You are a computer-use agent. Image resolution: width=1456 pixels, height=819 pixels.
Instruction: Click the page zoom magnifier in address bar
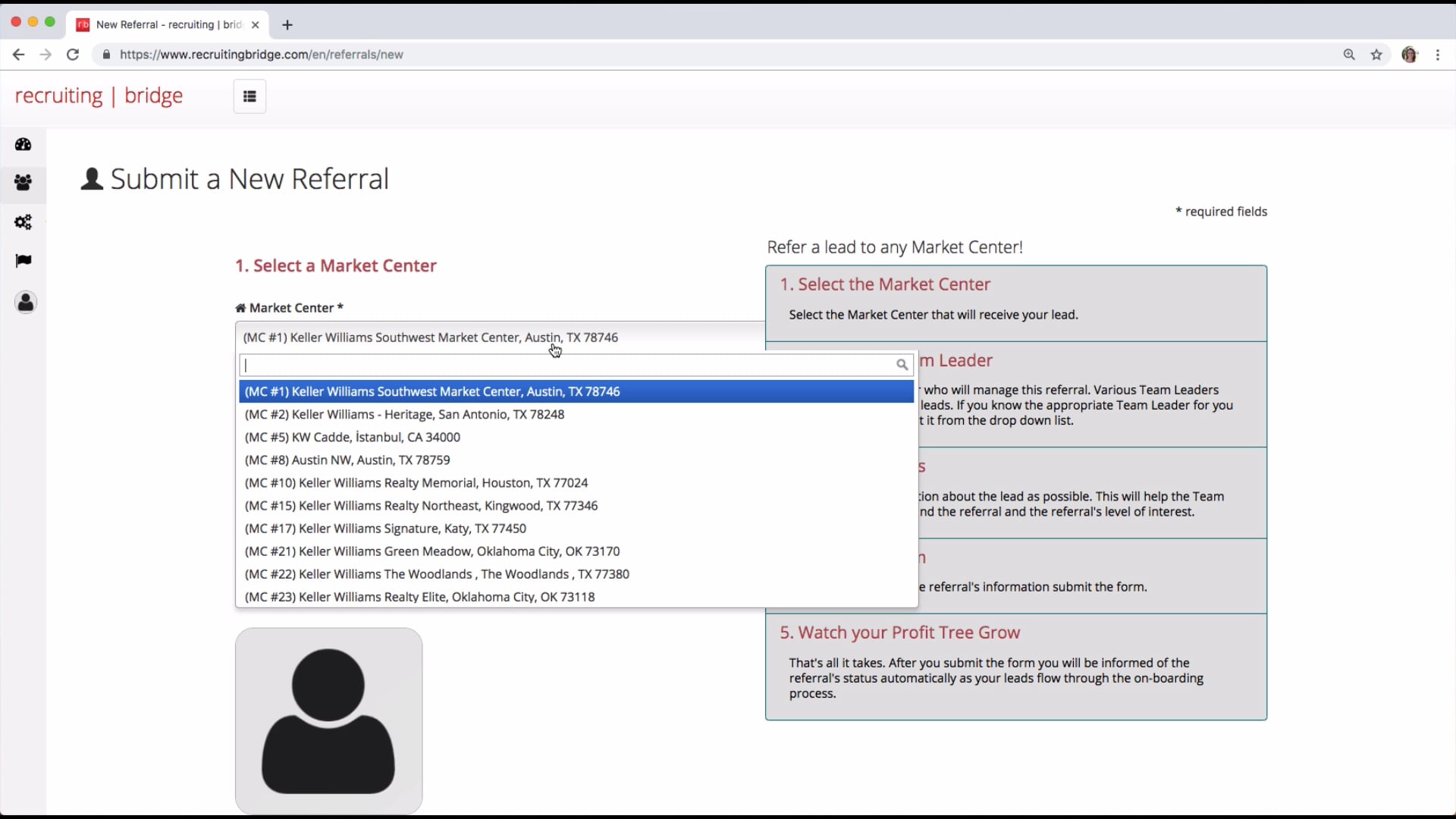[1349, 55]
